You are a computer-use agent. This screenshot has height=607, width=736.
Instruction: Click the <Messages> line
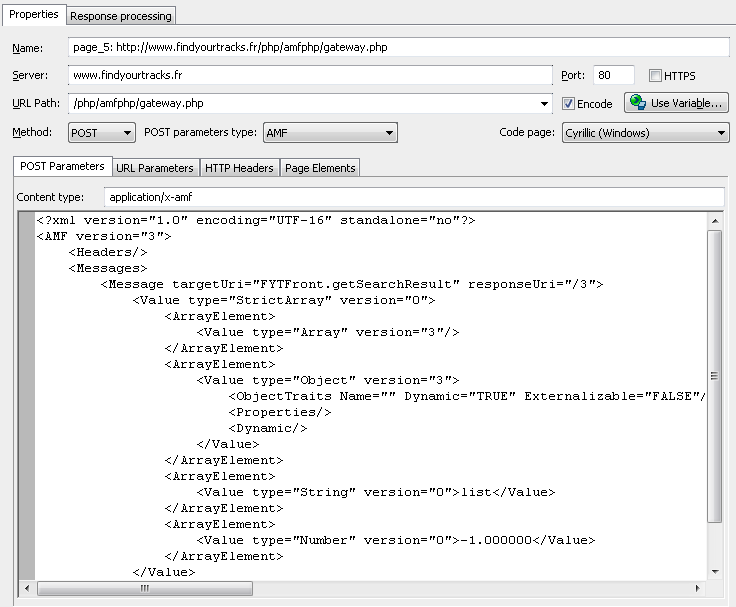click(x=107, y=268)
